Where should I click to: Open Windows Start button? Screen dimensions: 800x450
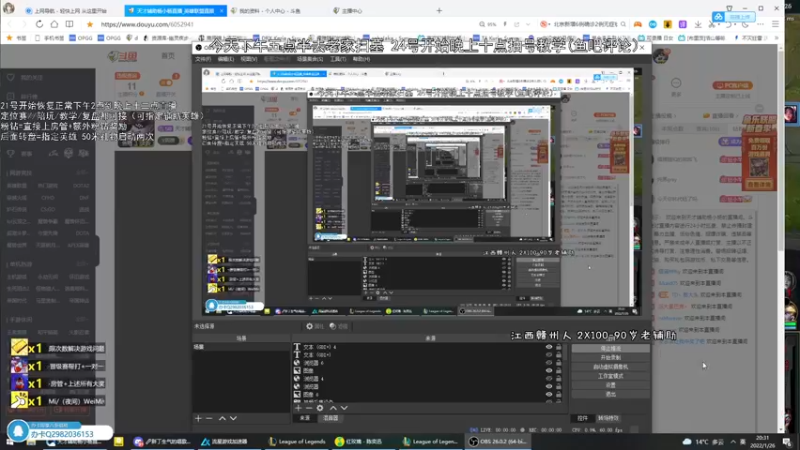[x=9, y=442]
